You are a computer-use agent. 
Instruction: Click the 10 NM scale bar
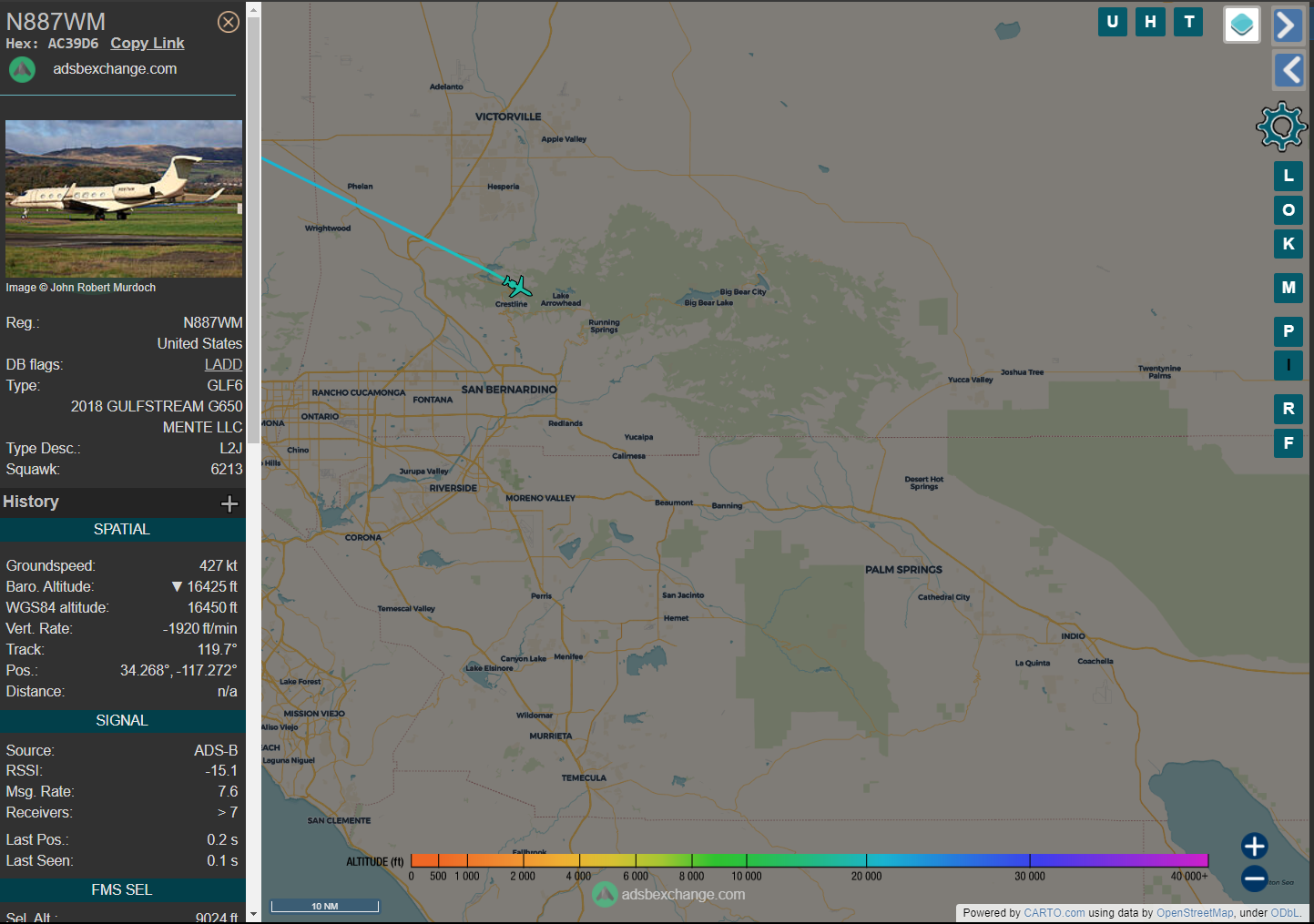click(x=325, y=906)
